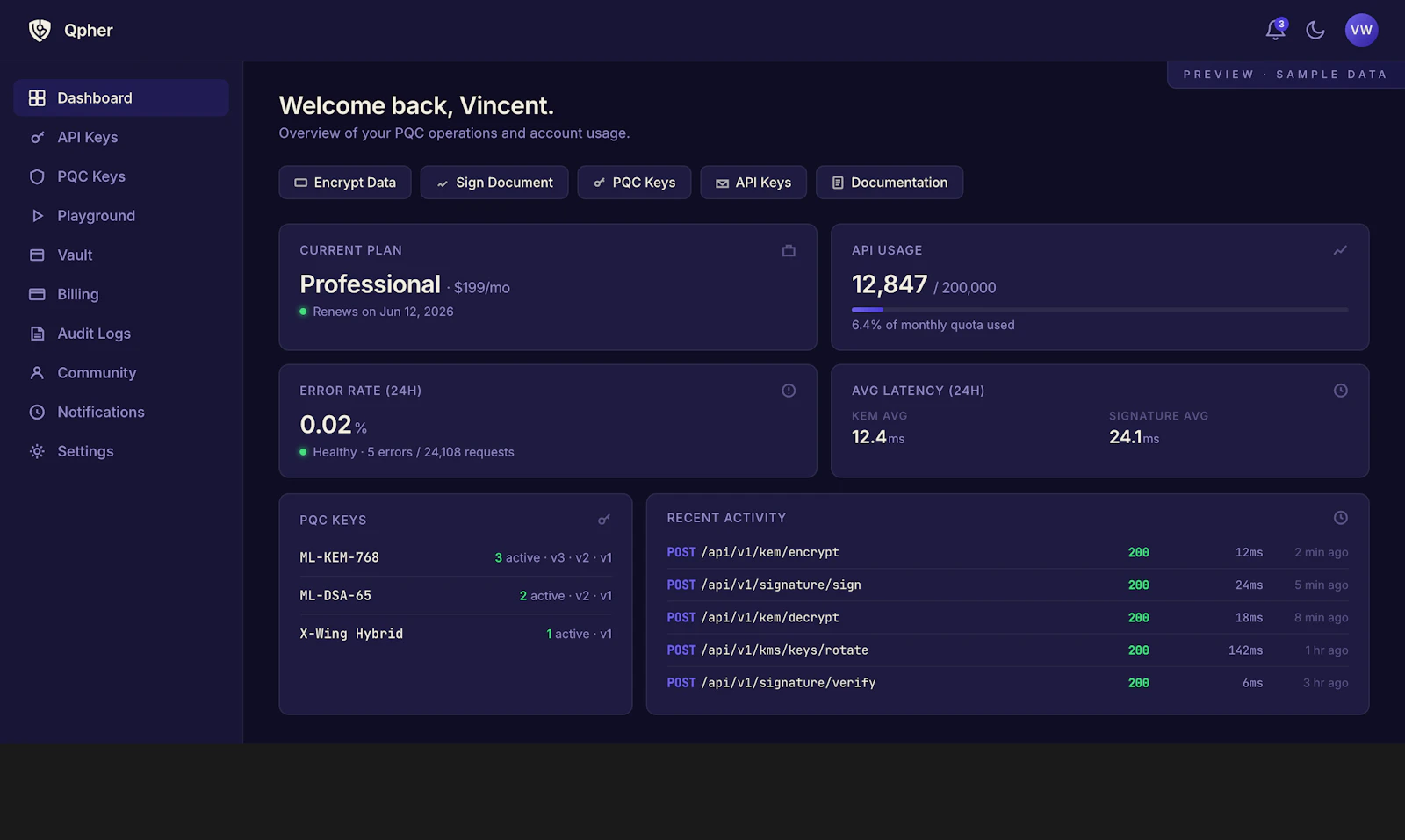Screen dimensions: 1405x840
Task: Open the Documentation button
Action: (x=890, y=183)
